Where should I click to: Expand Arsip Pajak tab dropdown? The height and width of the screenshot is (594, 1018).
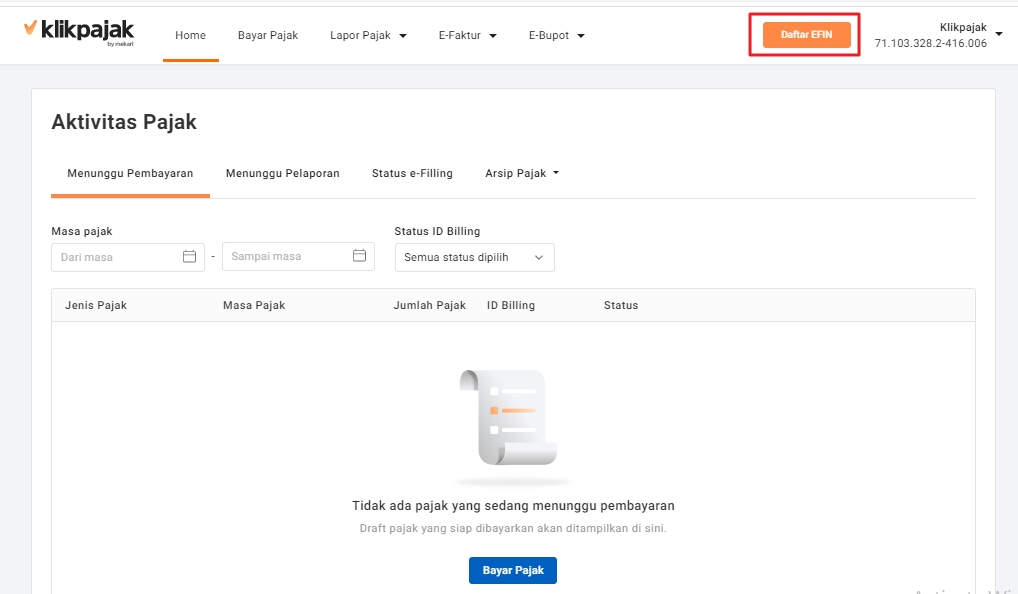pos(522,173)
